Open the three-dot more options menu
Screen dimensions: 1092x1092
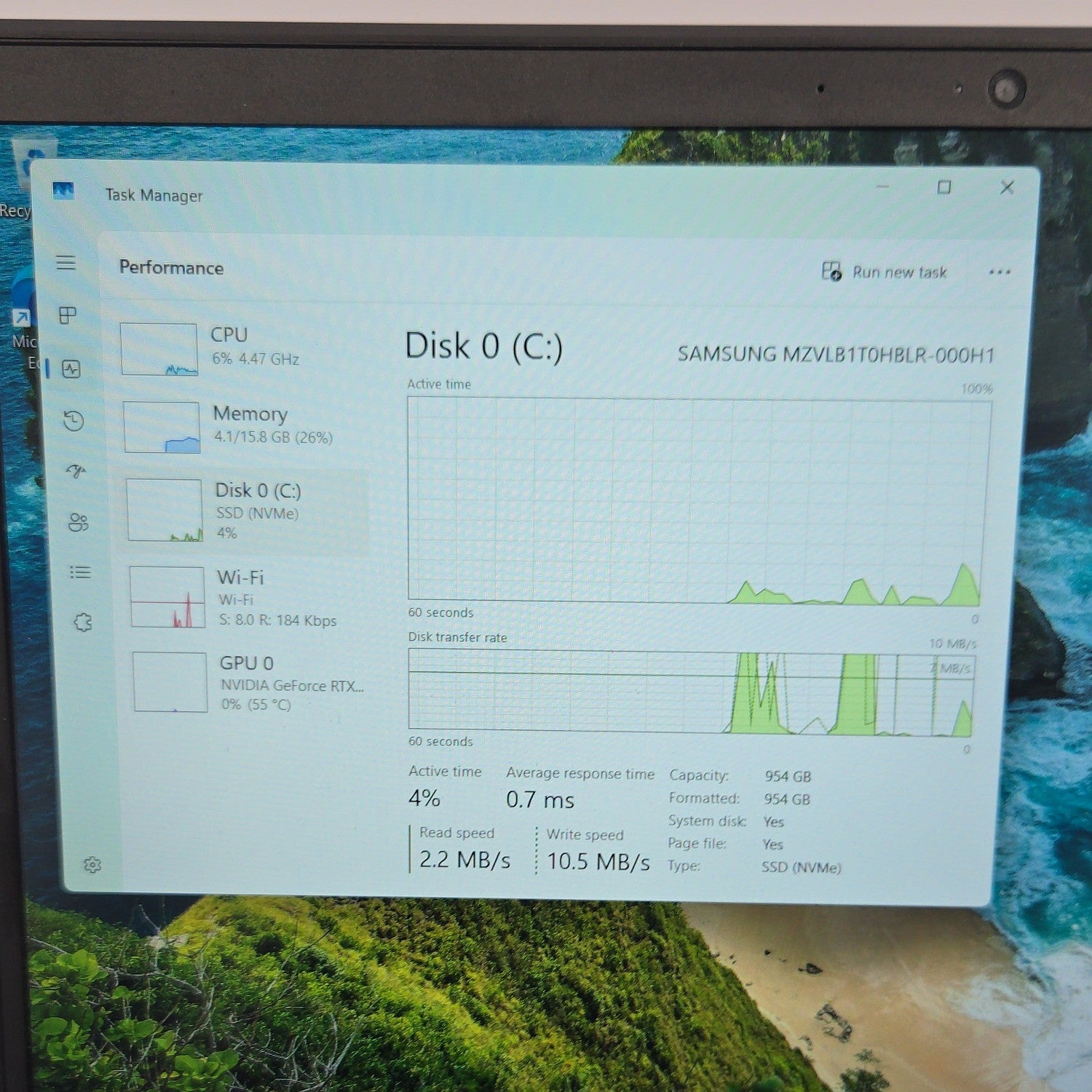[1000, 272]
